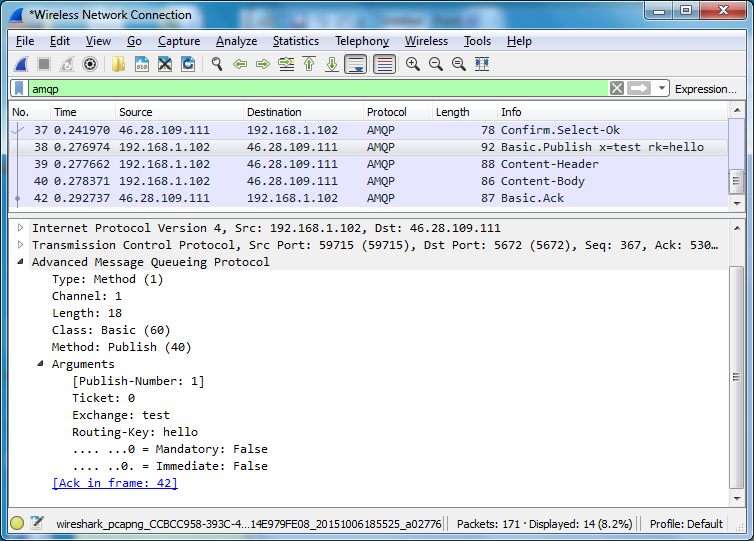Click the Expression... button
Viewport: 754px width, 541px height.
[x=705, y=89]
